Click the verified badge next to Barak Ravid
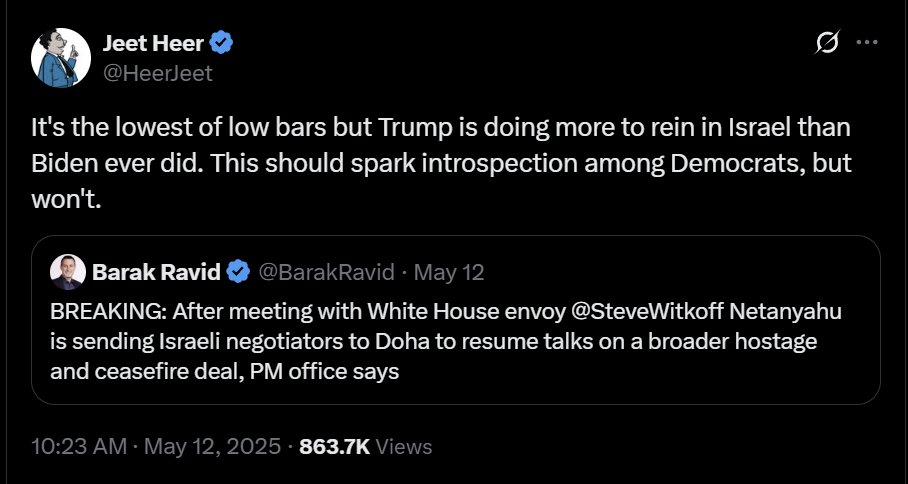Image resolution: width=908 pixels, height=484 pixels. tap(238, 272)
